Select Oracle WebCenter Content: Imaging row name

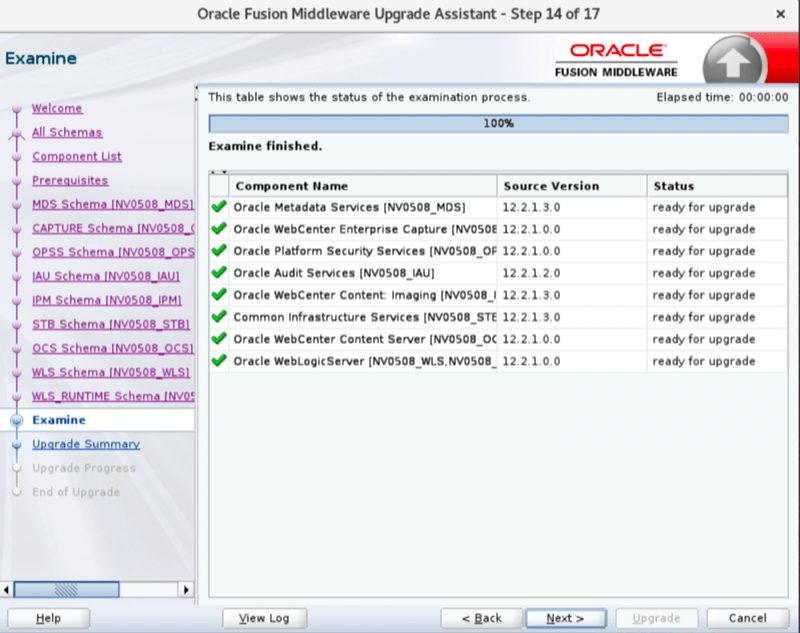tap(364, 295)
